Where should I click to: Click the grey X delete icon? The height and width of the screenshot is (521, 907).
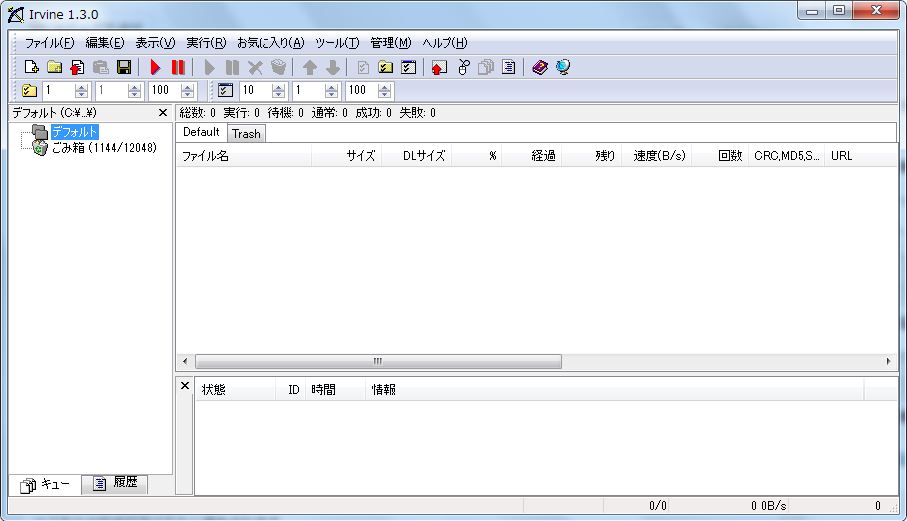click(x=255, y=67)
